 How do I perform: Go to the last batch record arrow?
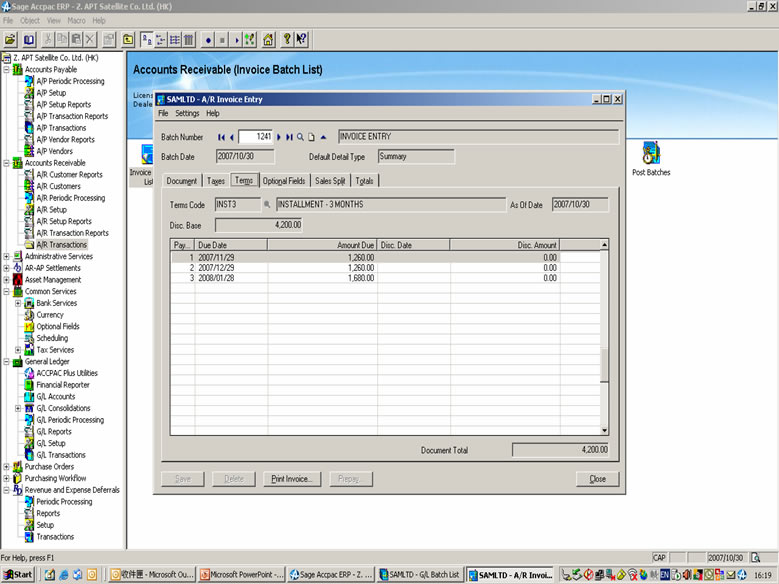(x=289, y=137)
